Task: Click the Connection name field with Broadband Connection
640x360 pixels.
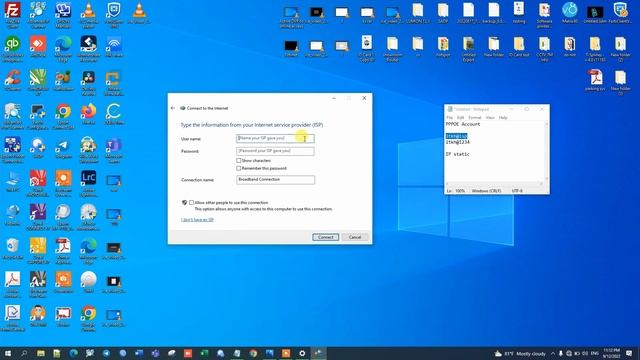Action: [276, 180]
